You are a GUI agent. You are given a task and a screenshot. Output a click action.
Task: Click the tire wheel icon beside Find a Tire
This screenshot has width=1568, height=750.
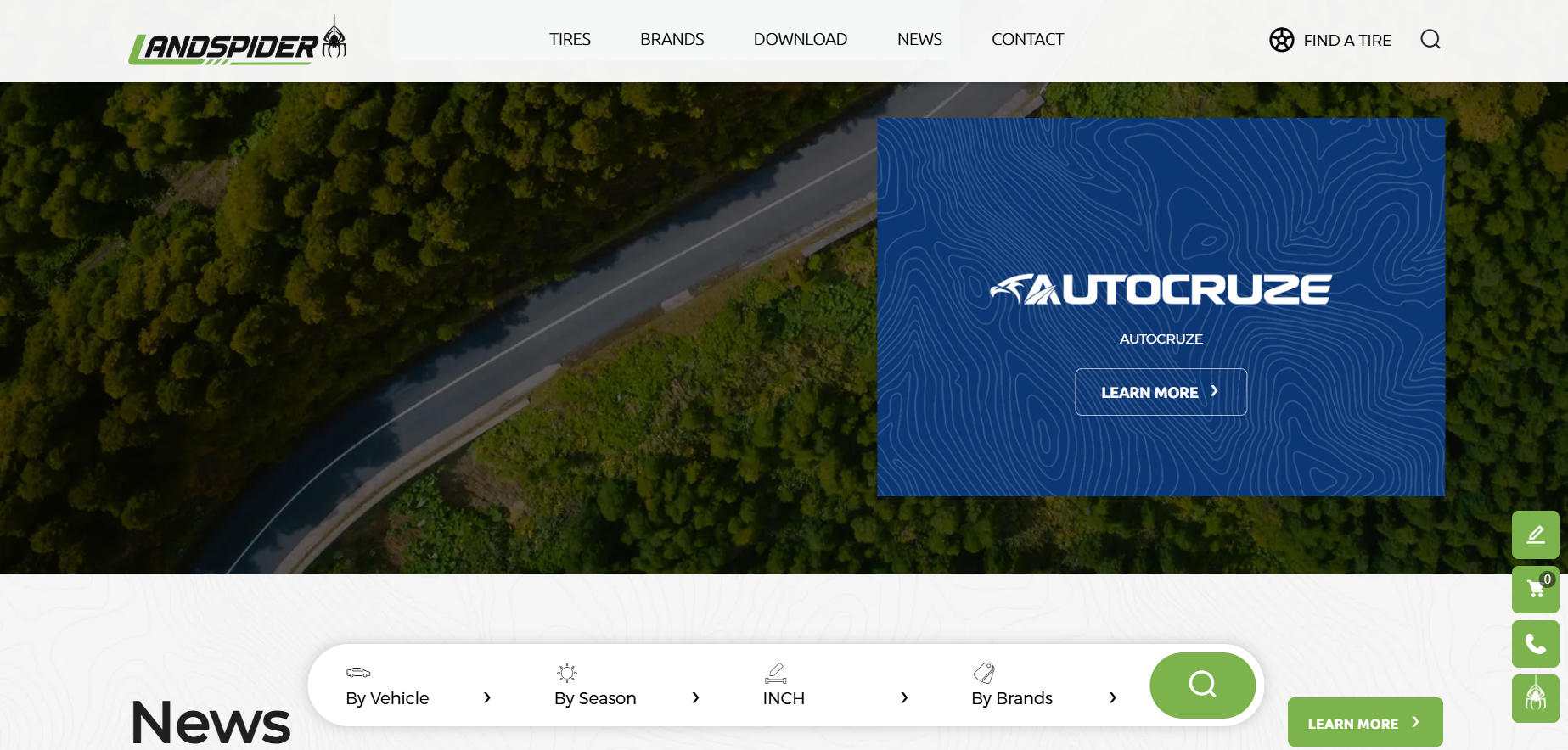tap(1281, 40)
